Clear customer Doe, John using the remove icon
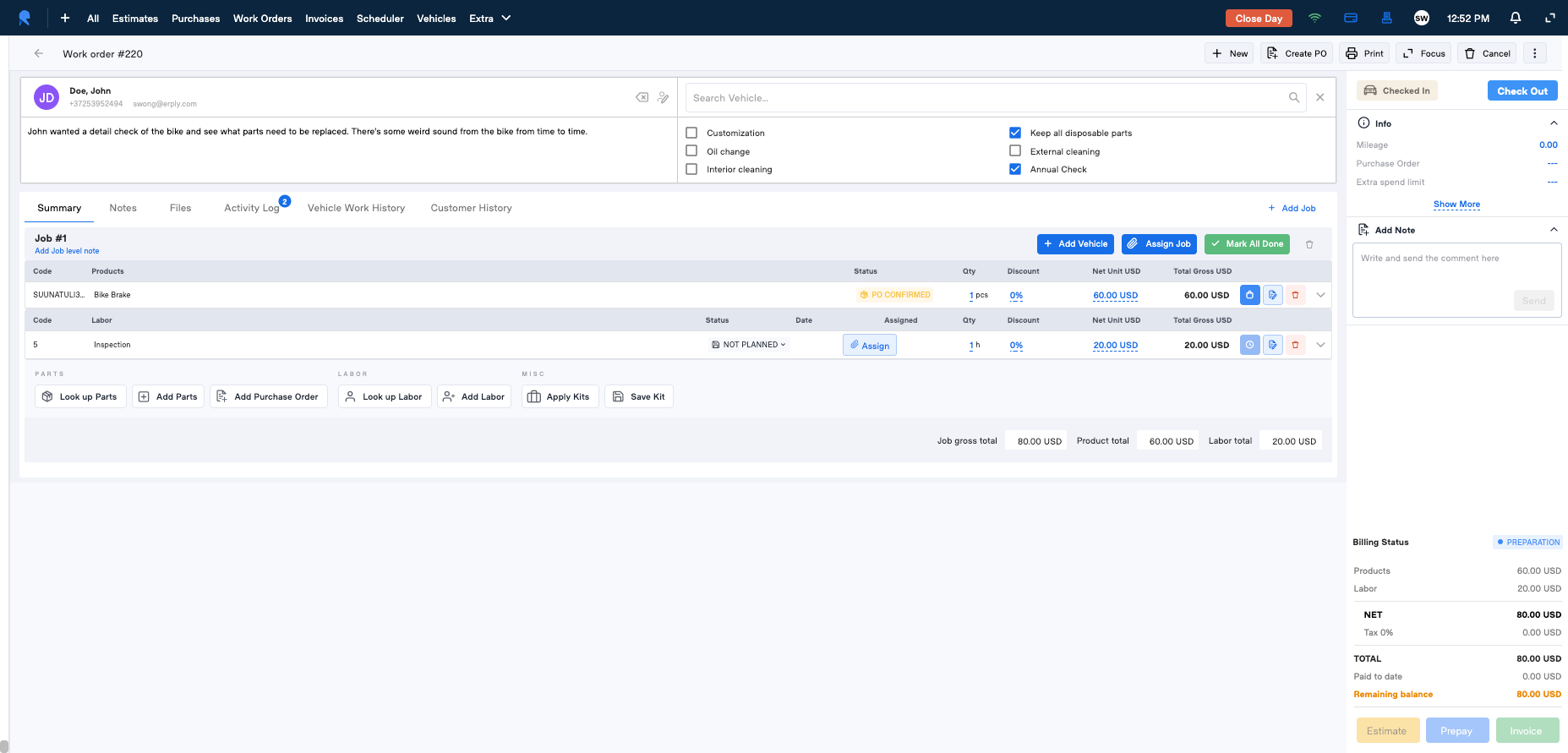 click(642, 97)
